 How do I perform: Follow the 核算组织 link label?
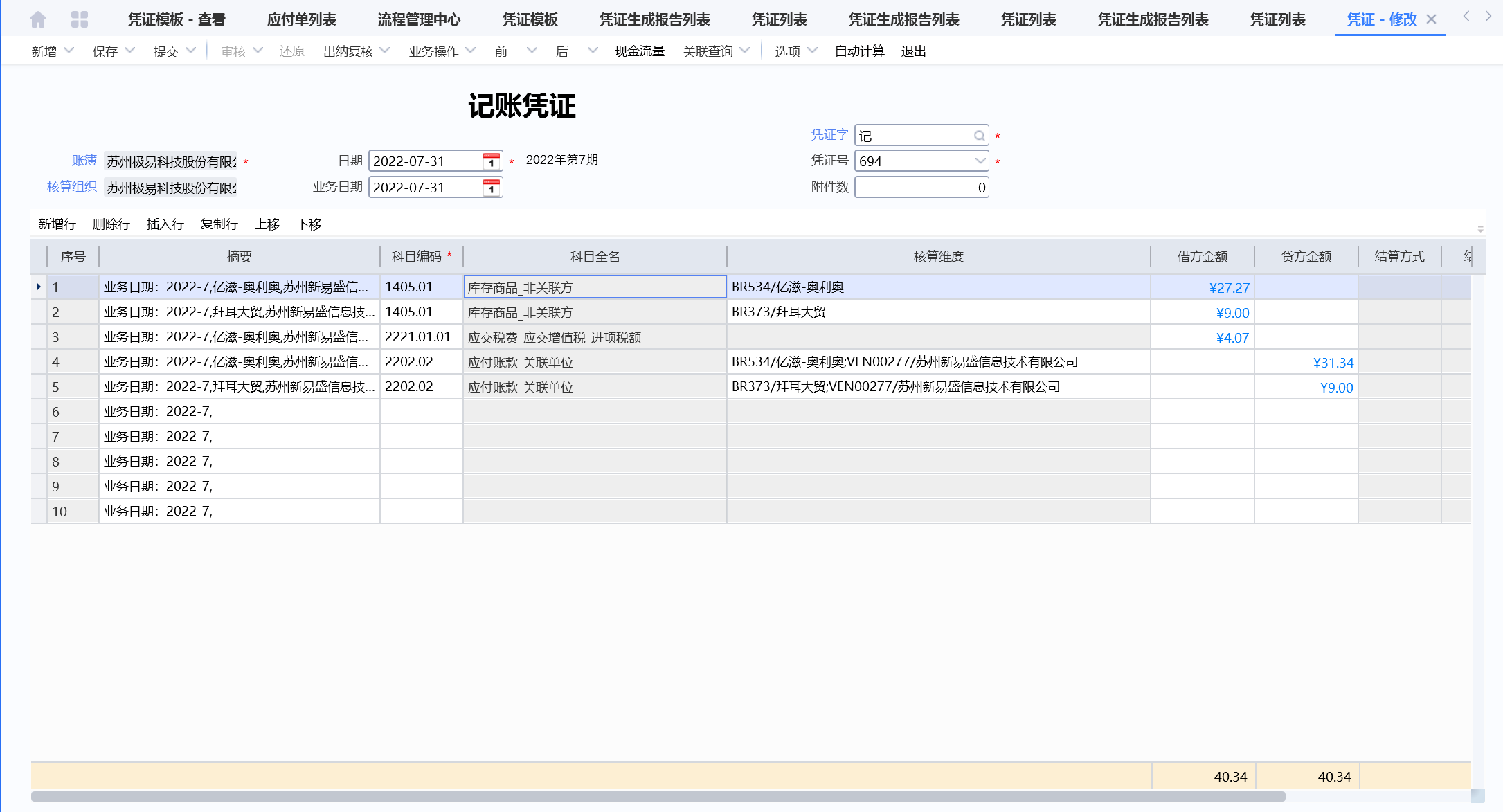[72, 187]
